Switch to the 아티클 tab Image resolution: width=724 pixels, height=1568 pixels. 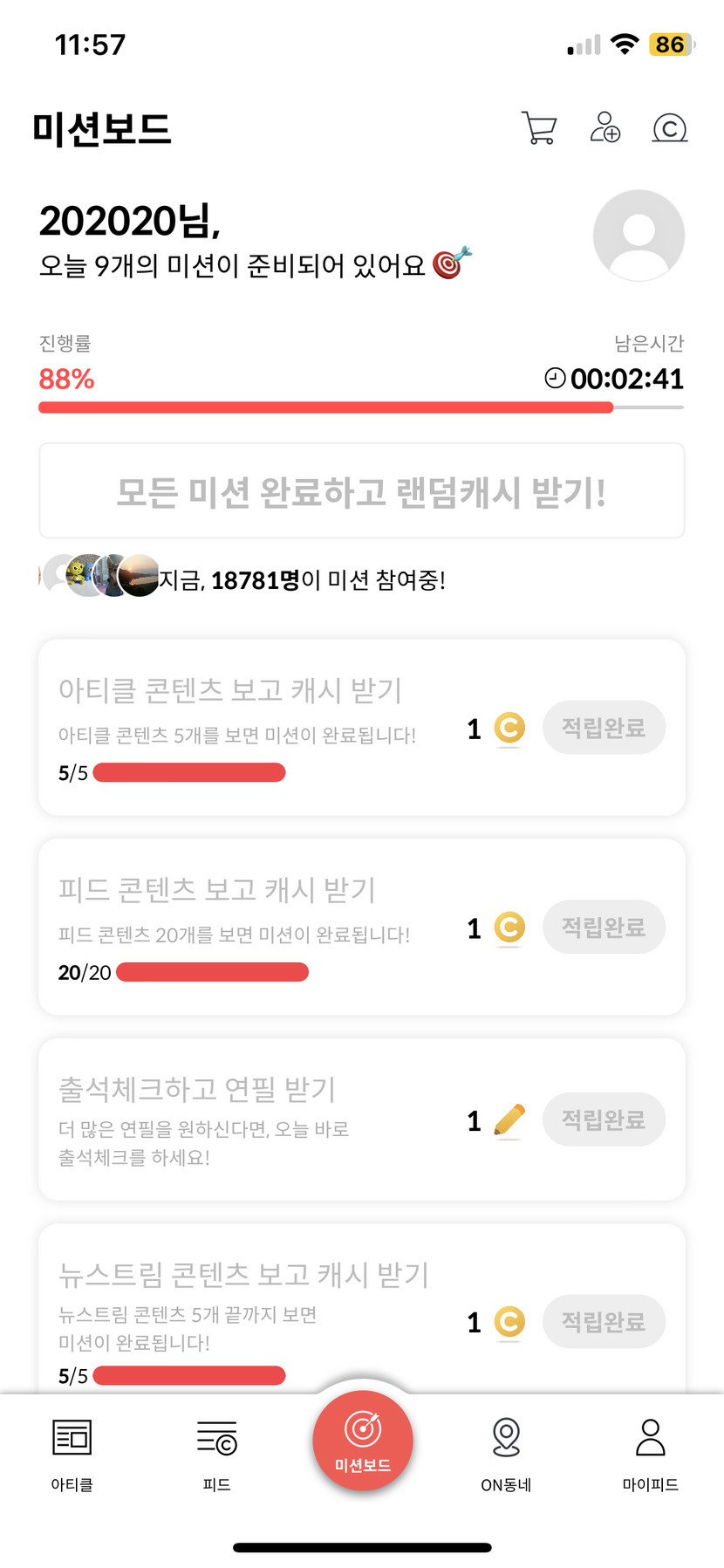[72, 1455]
